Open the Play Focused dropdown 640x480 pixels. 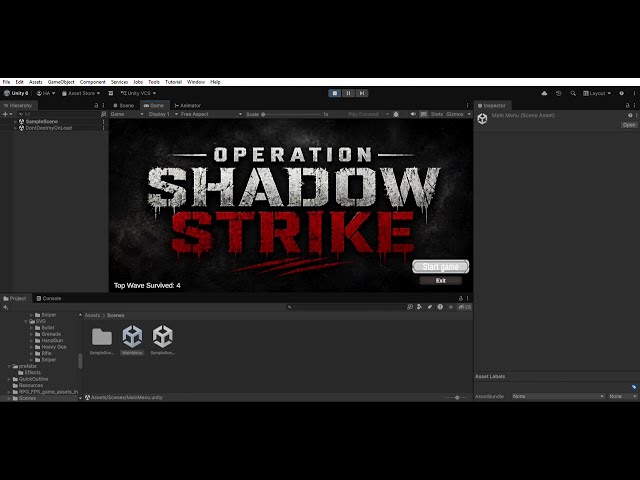point(368,114)
